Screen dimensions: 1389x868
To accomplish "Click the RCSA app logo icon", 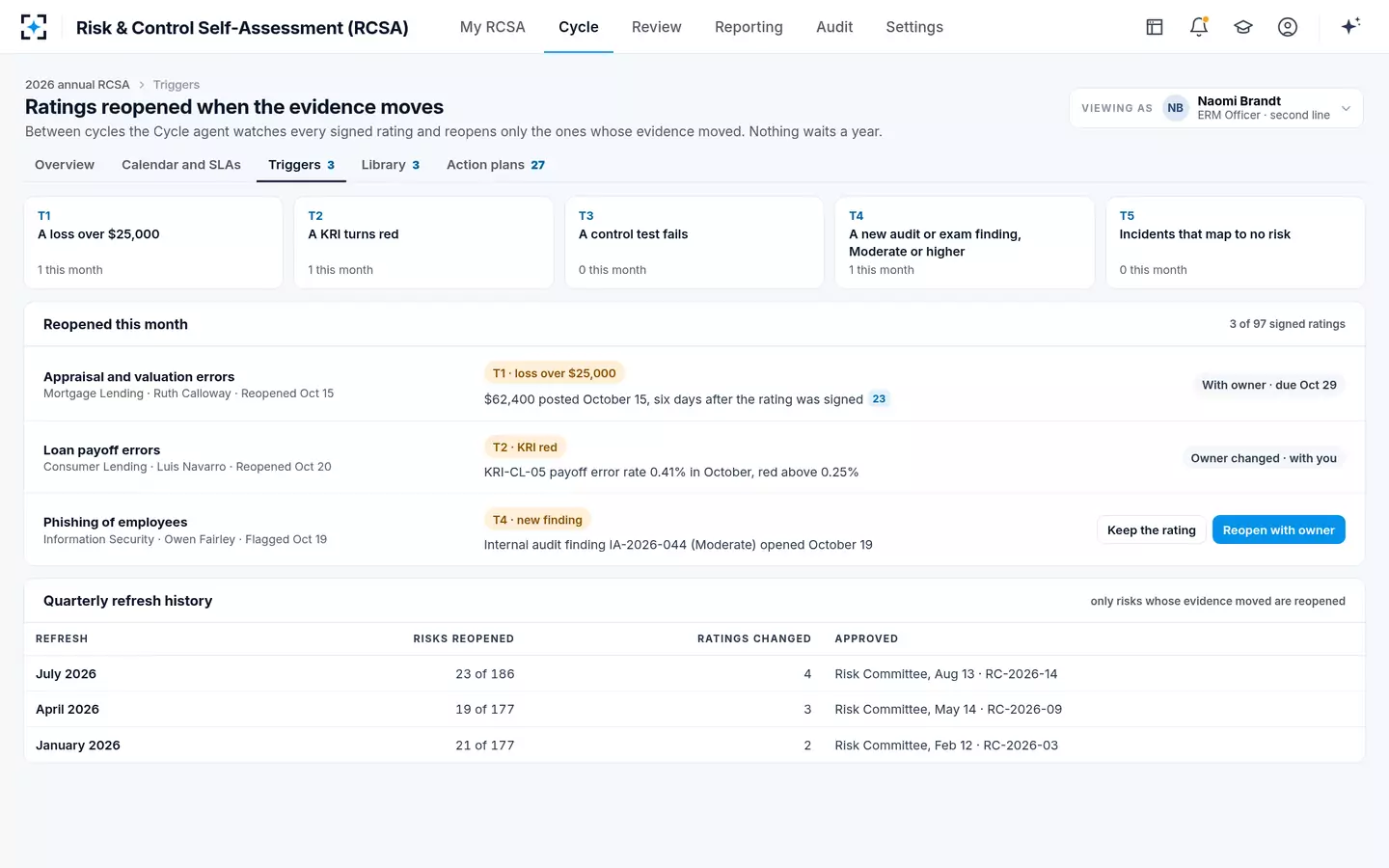I will click(34, 27).
